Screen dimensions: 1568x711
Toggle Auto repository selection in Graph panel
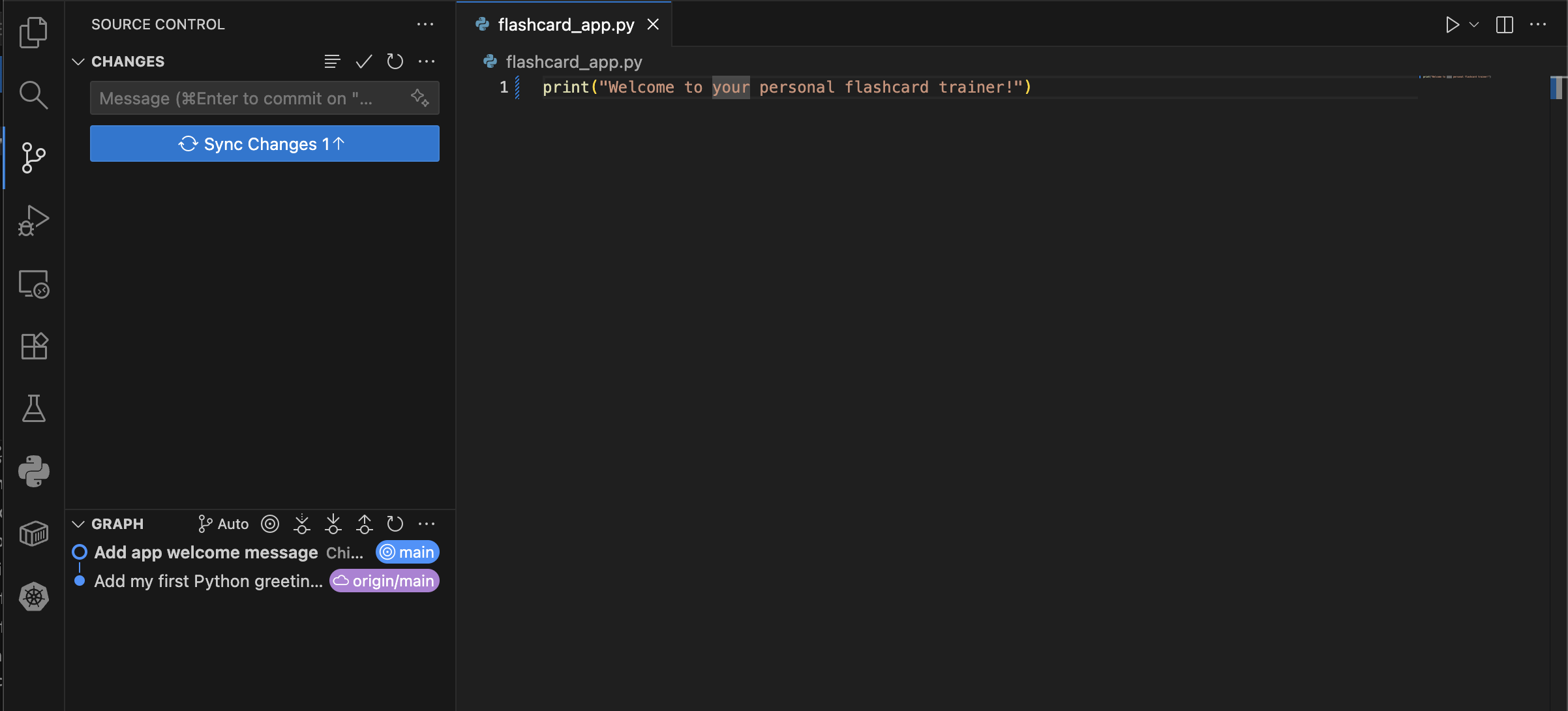click(222, 523)
